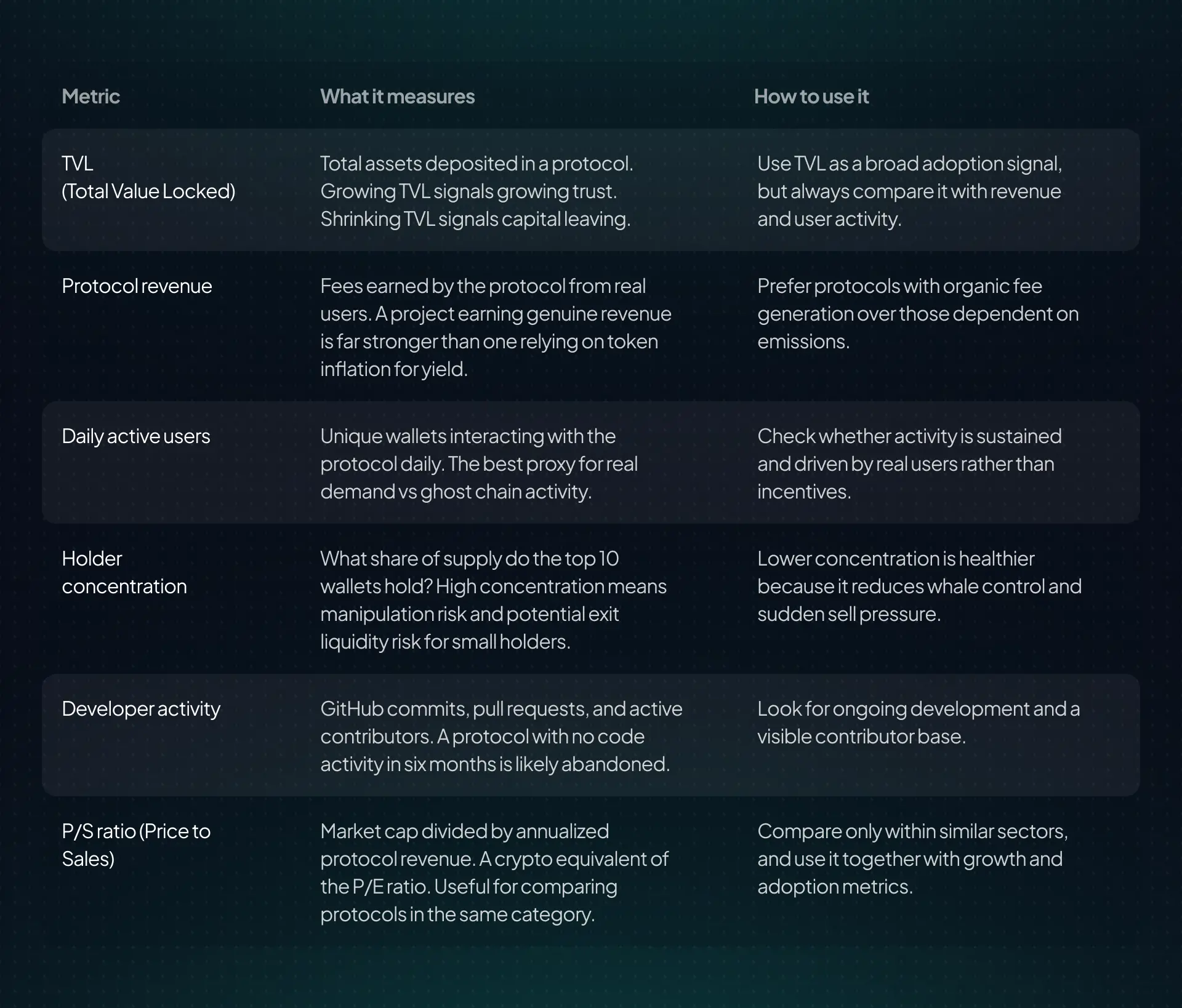1182x1008 pixels.
Task: Click the 'What share of supply' description
Action: coord(493,600)
